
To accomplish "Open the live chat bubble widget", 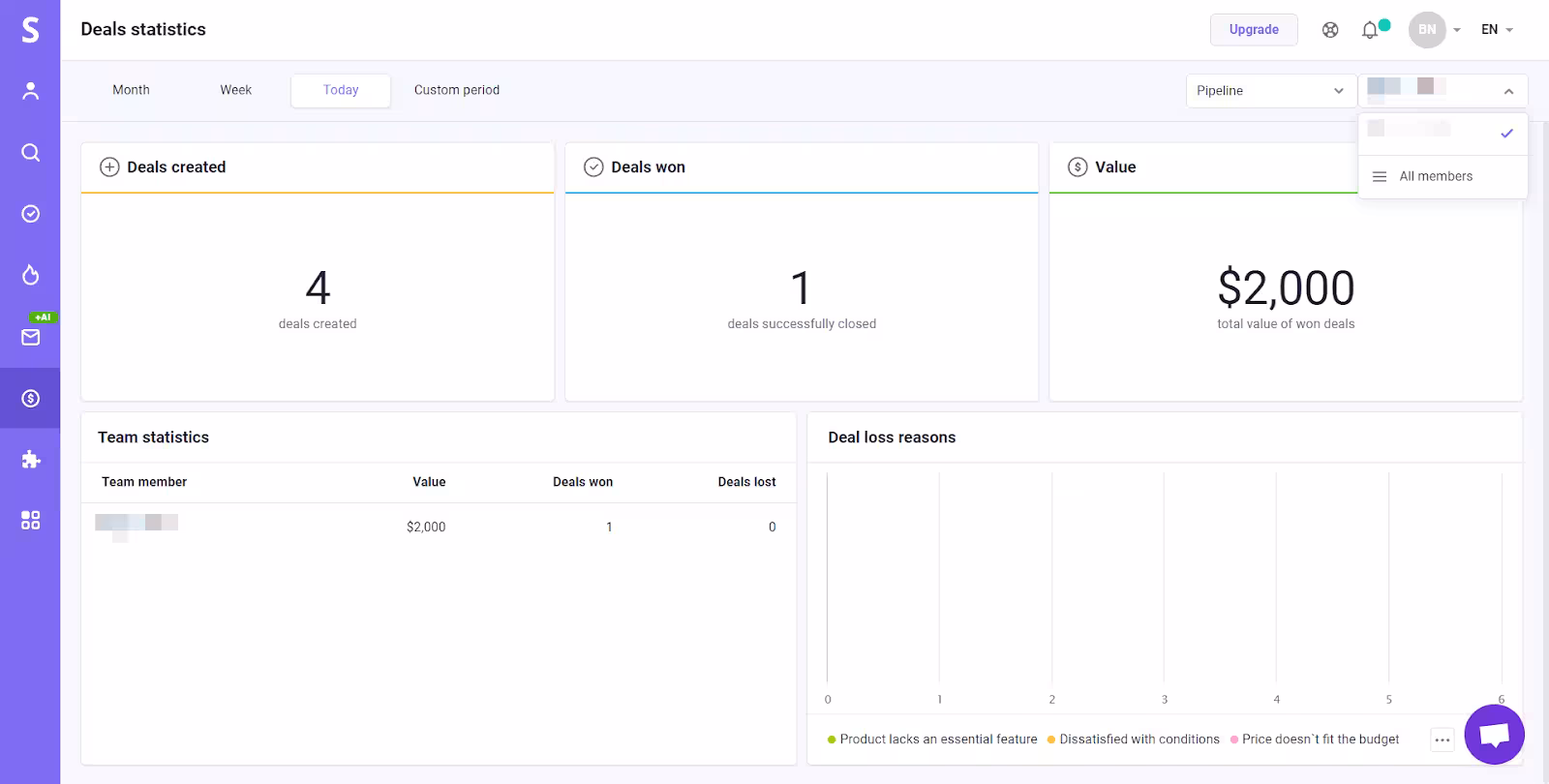I will coord(1494,735).
